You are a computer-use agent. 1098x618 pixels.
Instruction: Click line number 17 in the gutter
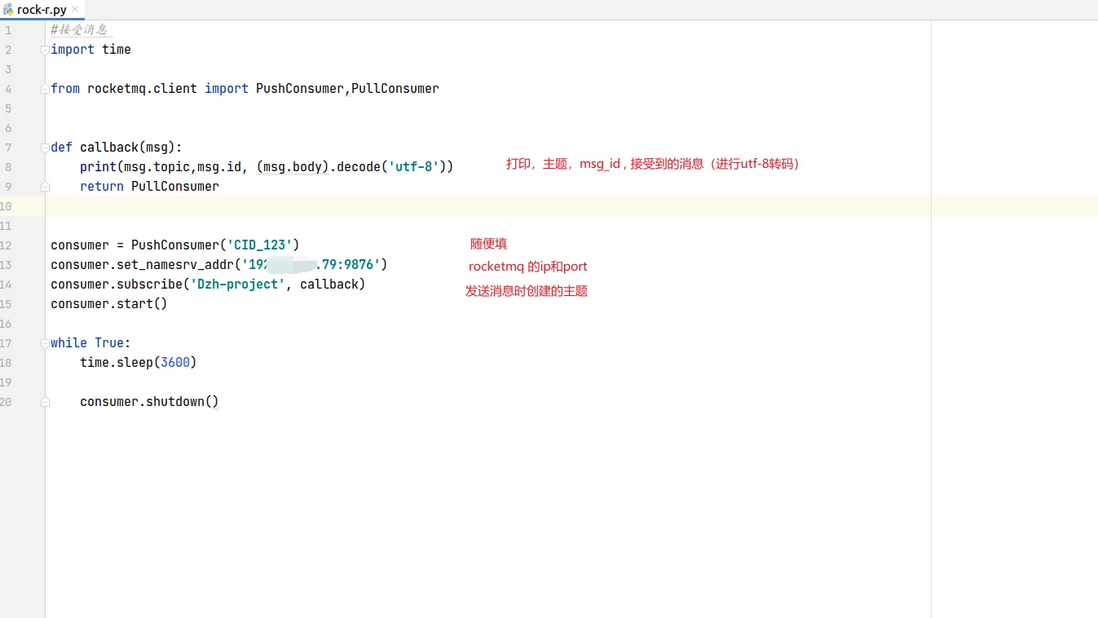tap(6, 343)
